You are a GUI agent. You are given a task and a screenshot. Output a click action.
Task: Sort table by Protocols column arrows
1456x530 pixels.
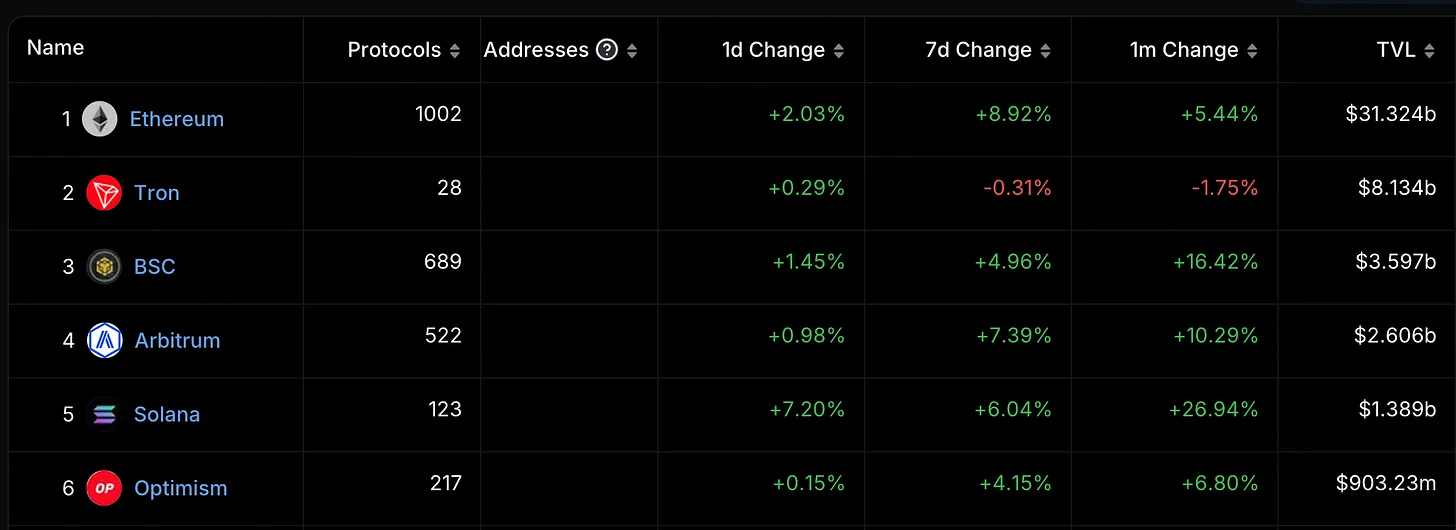[x=455, y=51]
